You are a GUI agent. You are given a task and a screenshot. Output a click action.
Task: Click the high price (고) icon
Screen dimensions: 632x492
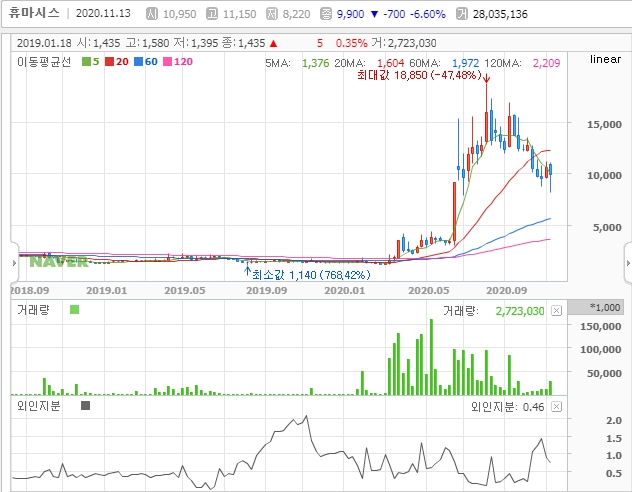click(x=212, y=14)
